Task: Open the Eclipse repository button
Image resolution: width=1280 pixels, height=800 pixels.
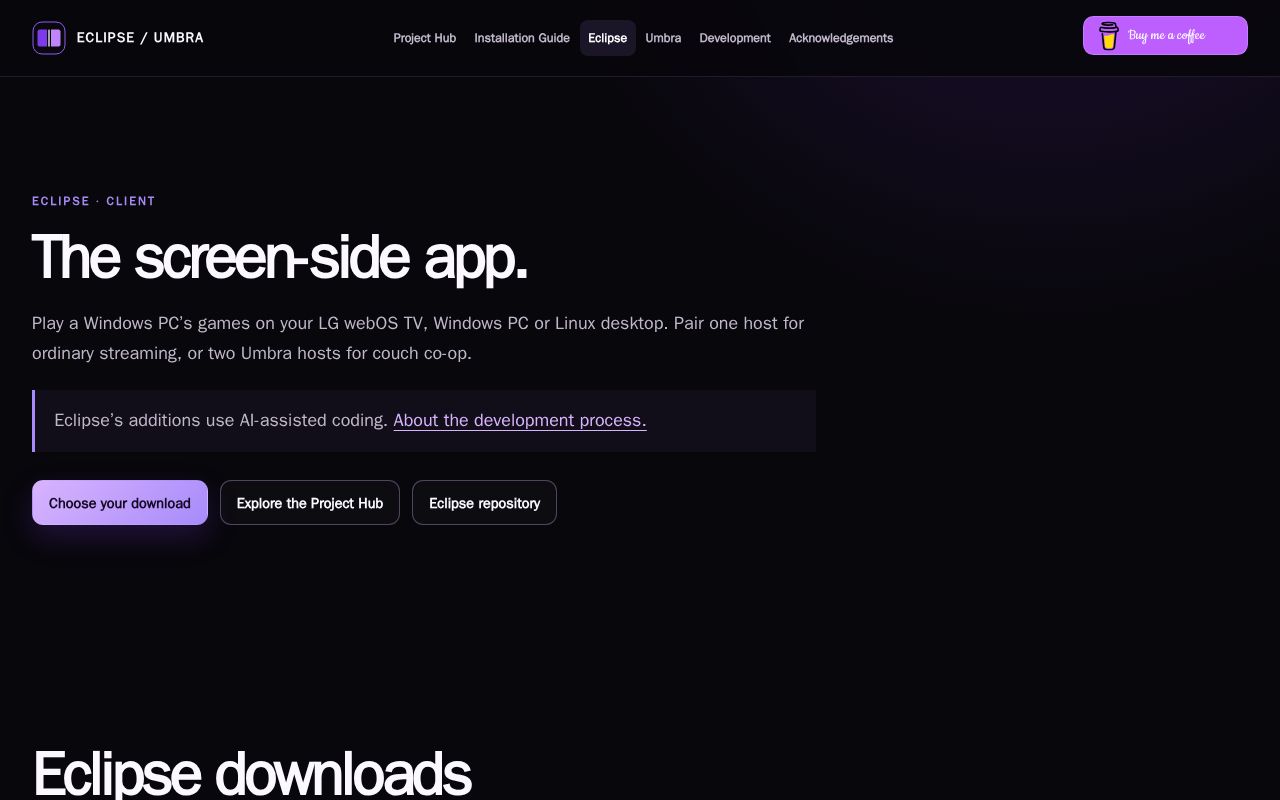Action: click(484, 503)
